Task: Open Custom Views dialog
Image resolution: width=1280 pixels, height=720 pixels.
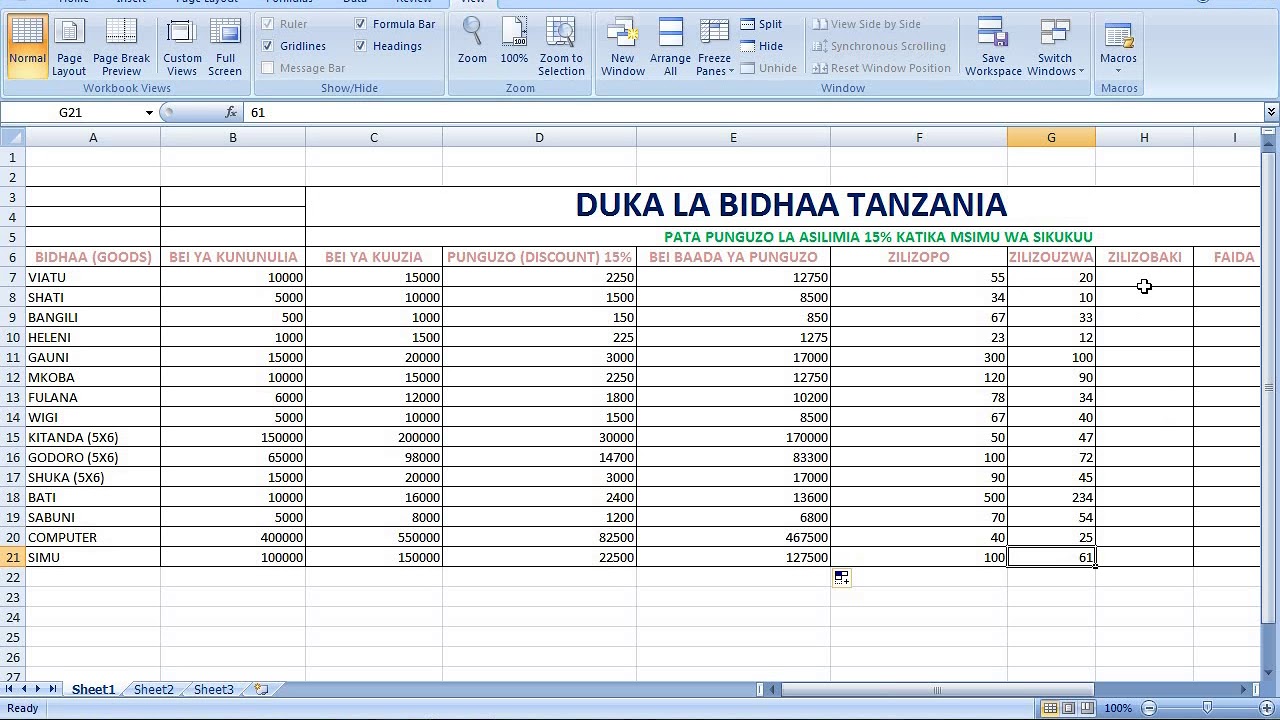Action: 182,45
